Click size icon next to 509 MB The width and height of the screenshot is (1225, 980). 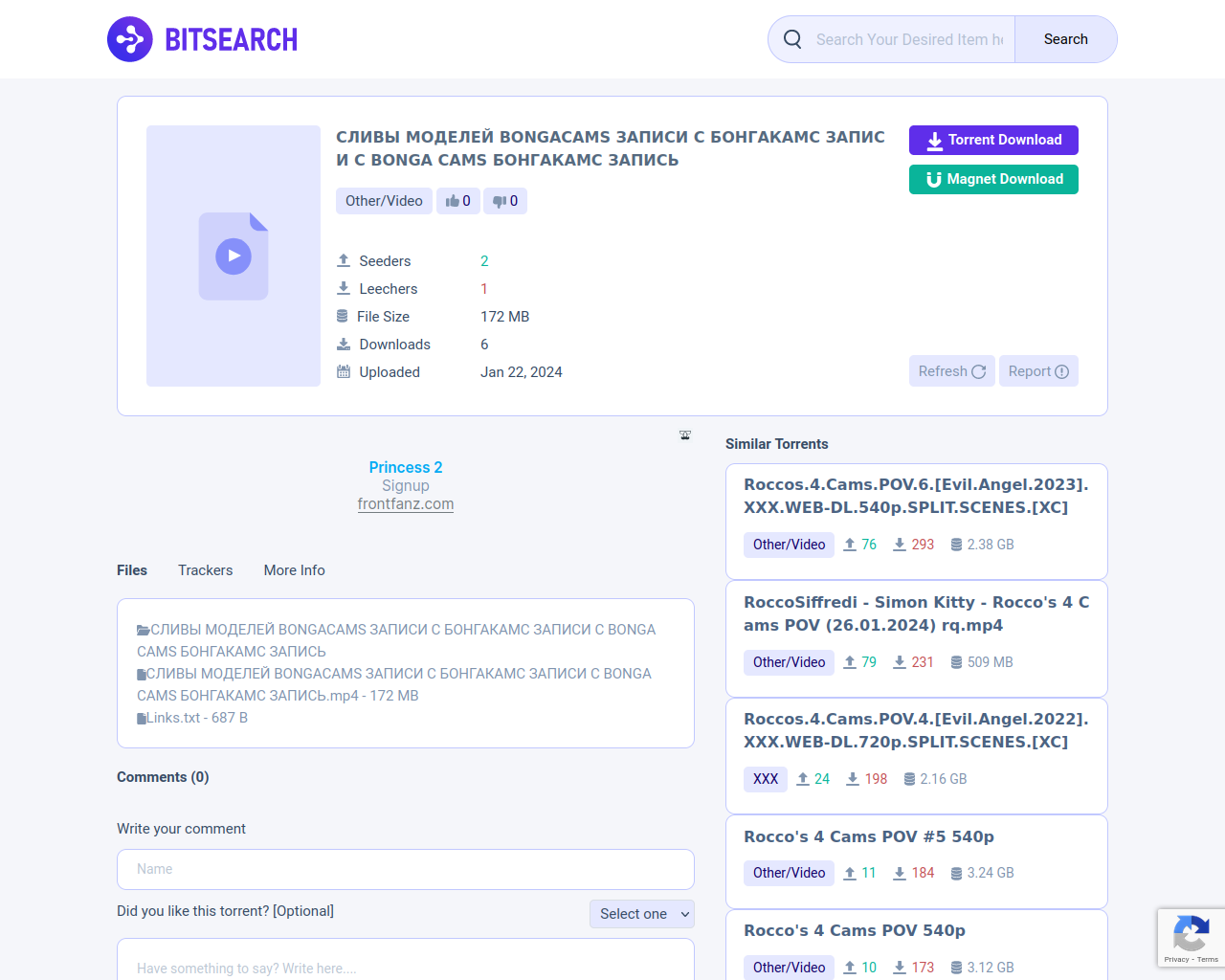coord(956,662)
